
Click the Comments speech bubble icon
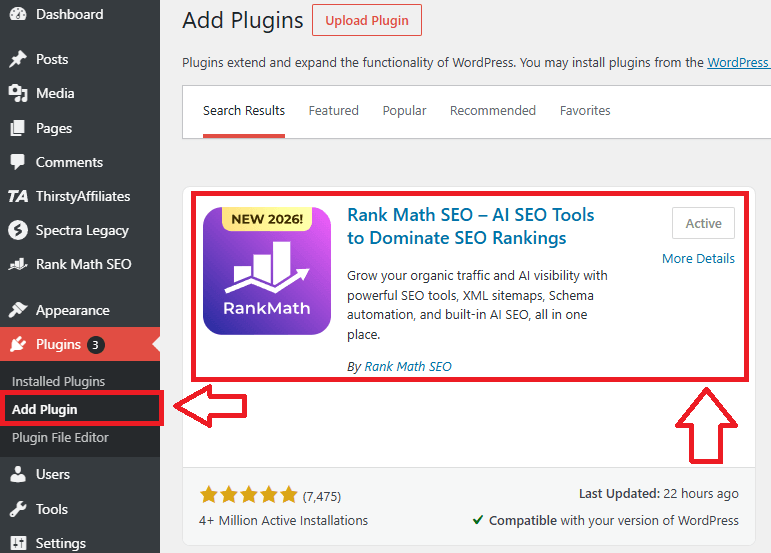(18, 162)
